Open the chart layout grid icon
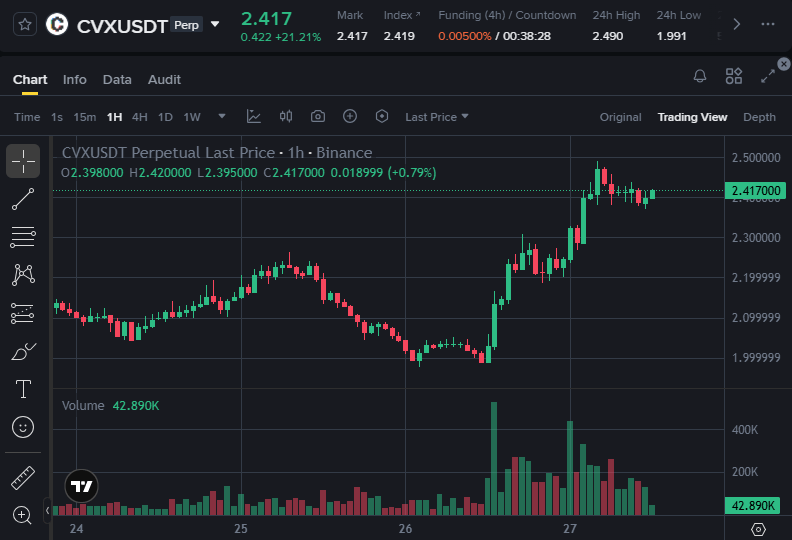The width and height of the screenshot is (792, 540). tap(734, 76)
